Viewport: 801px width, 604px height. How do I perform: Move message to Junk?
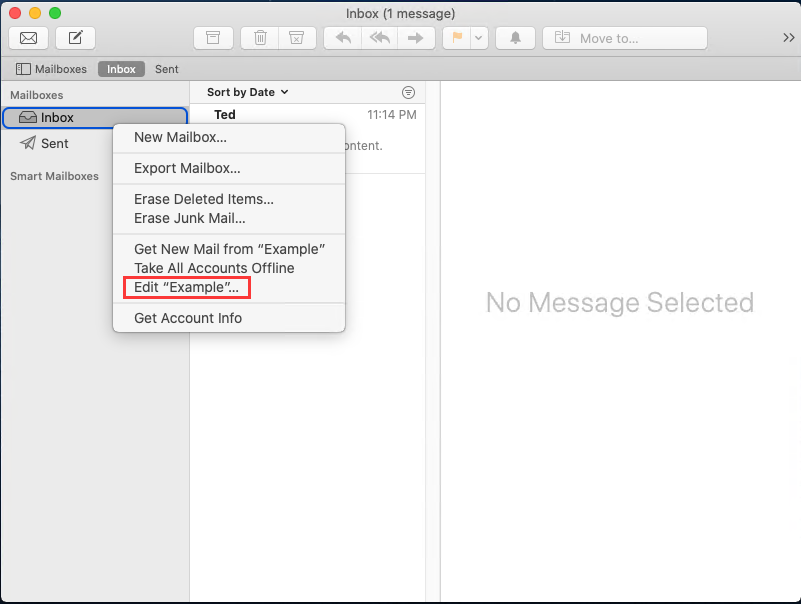coord(295,38)
